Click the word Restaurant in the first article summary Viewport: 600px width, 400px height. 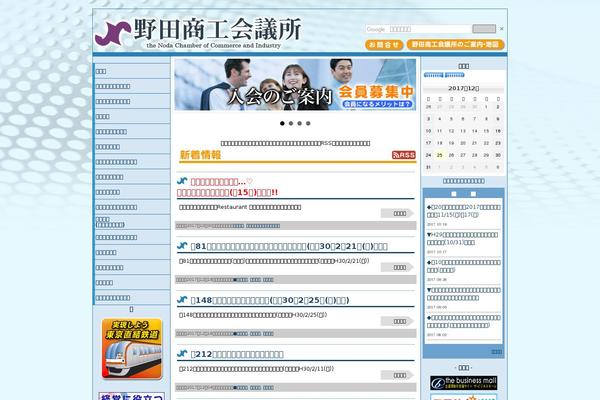232,207
